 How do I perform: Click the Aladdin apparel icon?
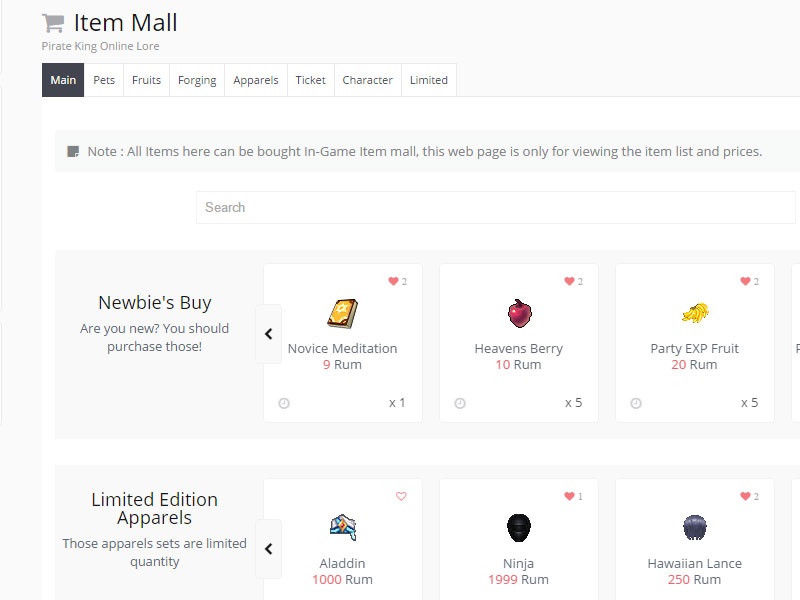point(343,528)
